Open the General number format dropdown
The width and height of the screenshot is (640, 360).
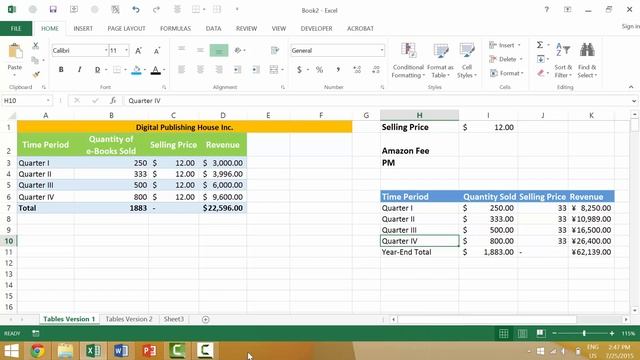point(382,51)
